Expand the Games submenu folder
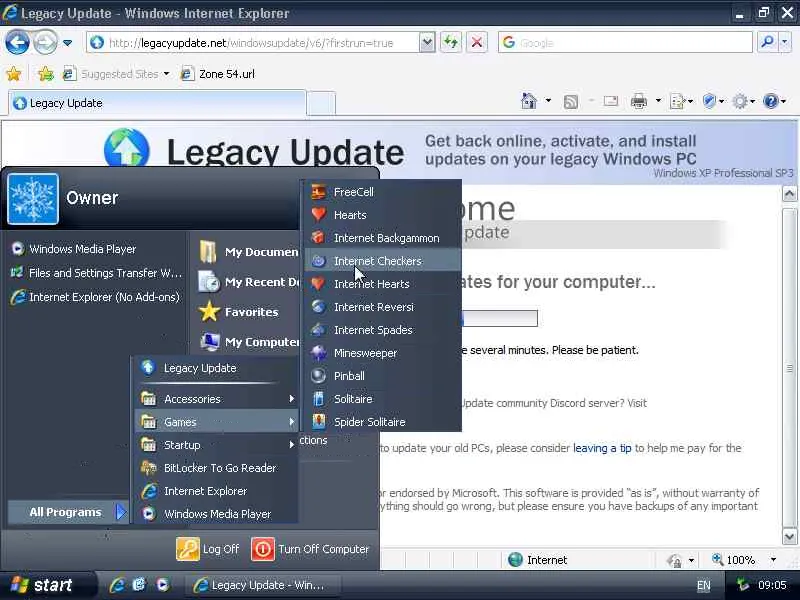The height and width of the screenshot is (600, 800). tap(217, 421)
